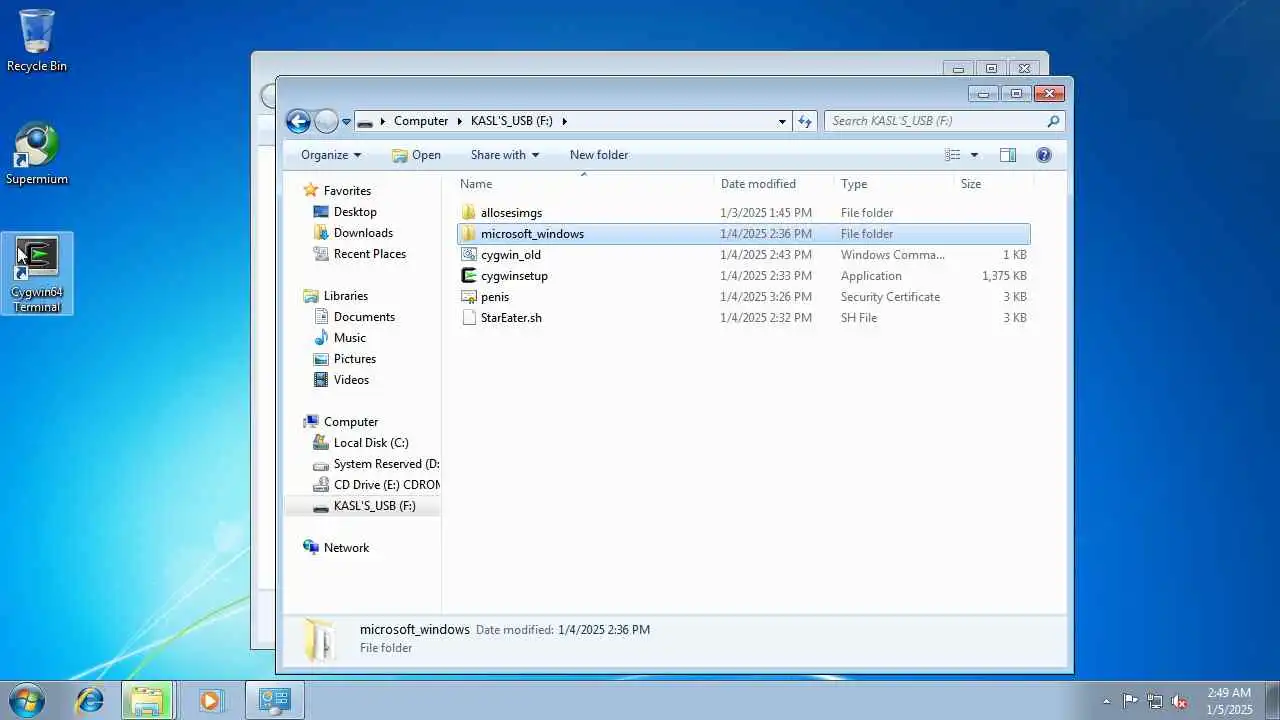Open the Action Center flag icon

coord(1130,701)
